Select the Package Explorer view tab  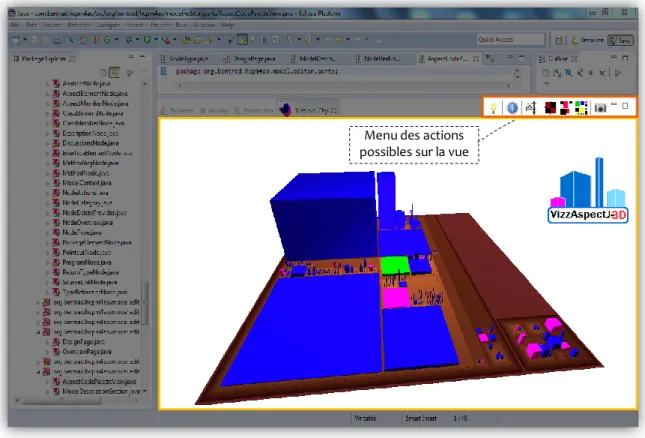(x=44, y=59)
